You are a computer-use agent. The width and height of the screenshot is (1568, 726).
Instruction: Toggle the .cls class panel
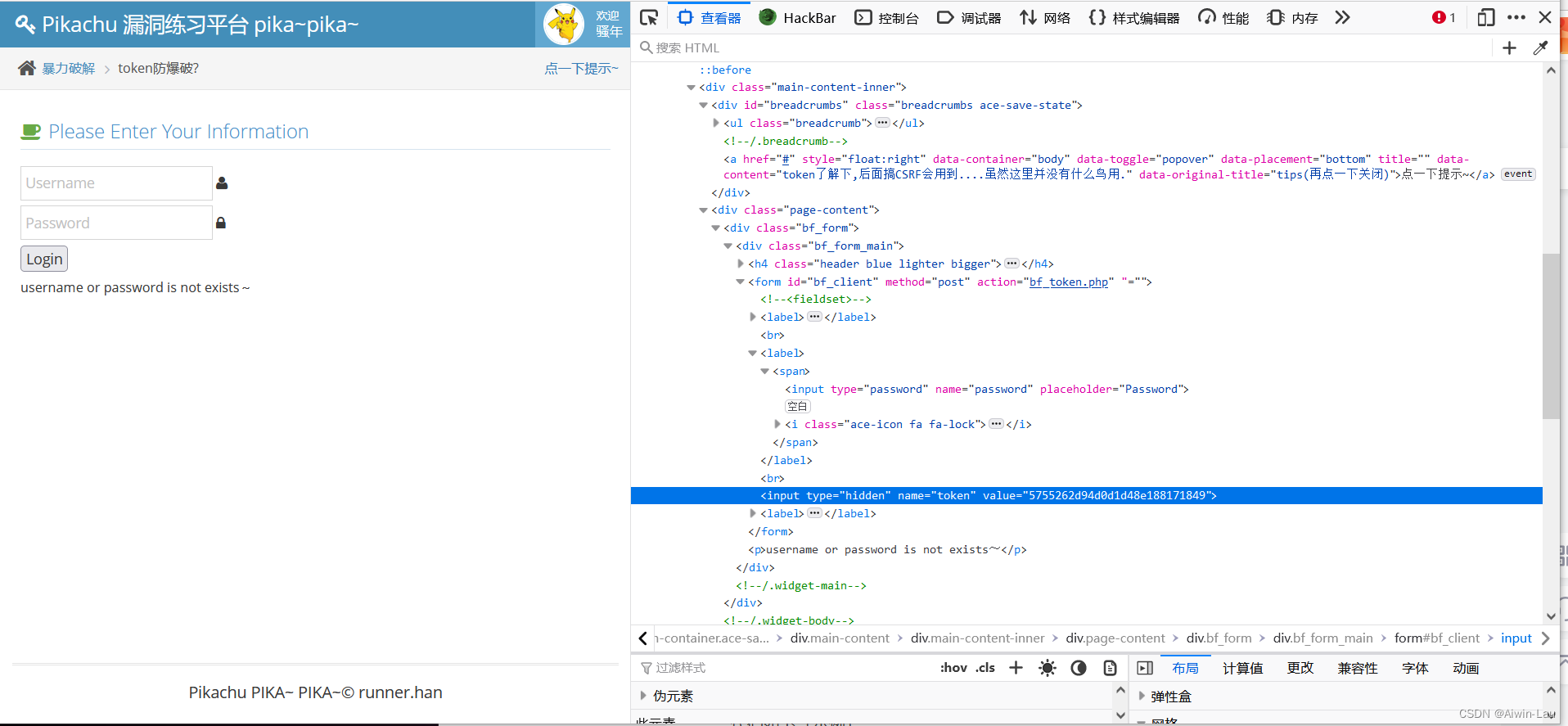tap(985, 668)
